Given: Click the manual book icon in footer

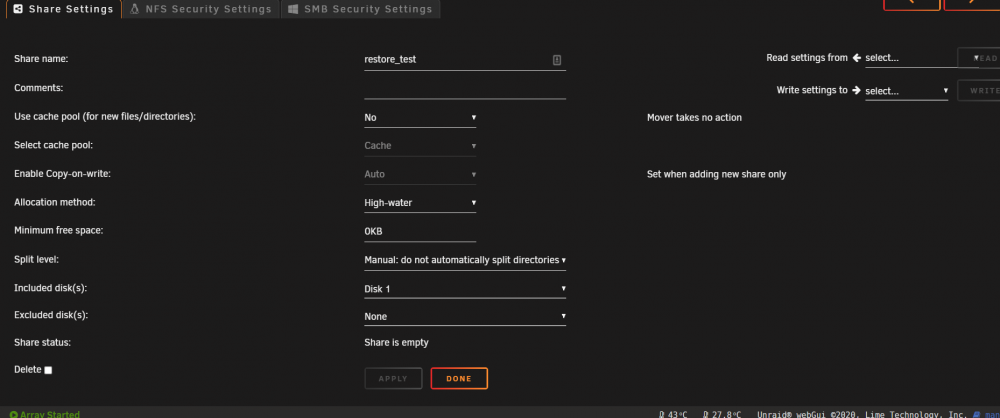Looking at the screenshot, I should pos(976,415).
